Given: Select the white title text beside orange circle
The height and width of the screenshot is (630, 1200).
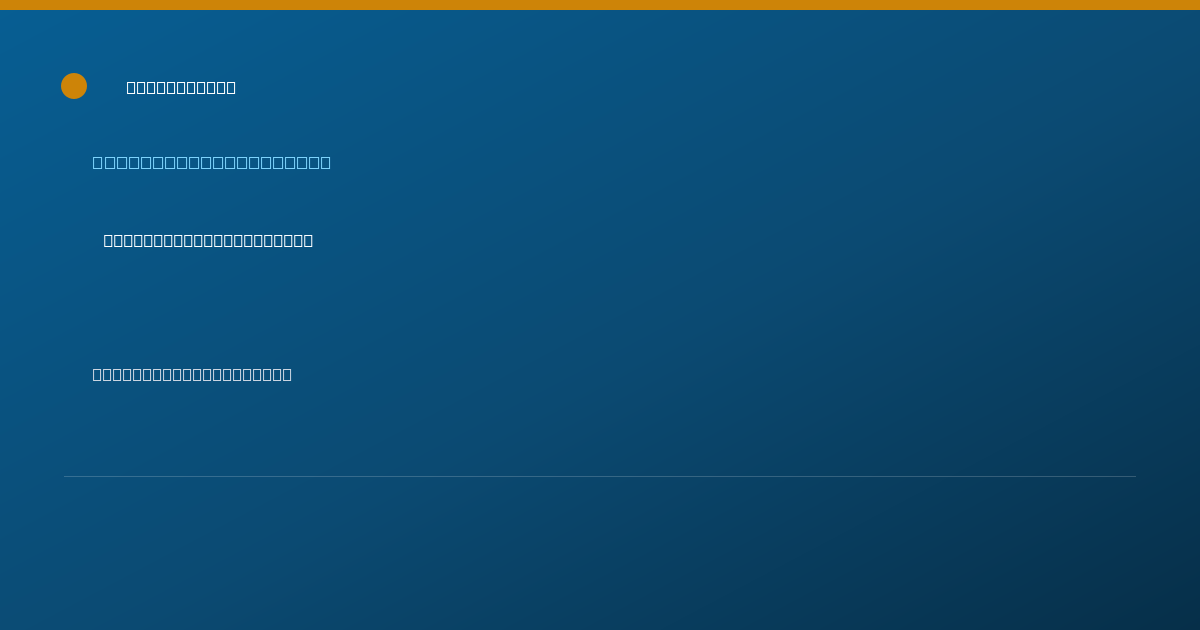Looking at the screenshot, I should [181, 88].
